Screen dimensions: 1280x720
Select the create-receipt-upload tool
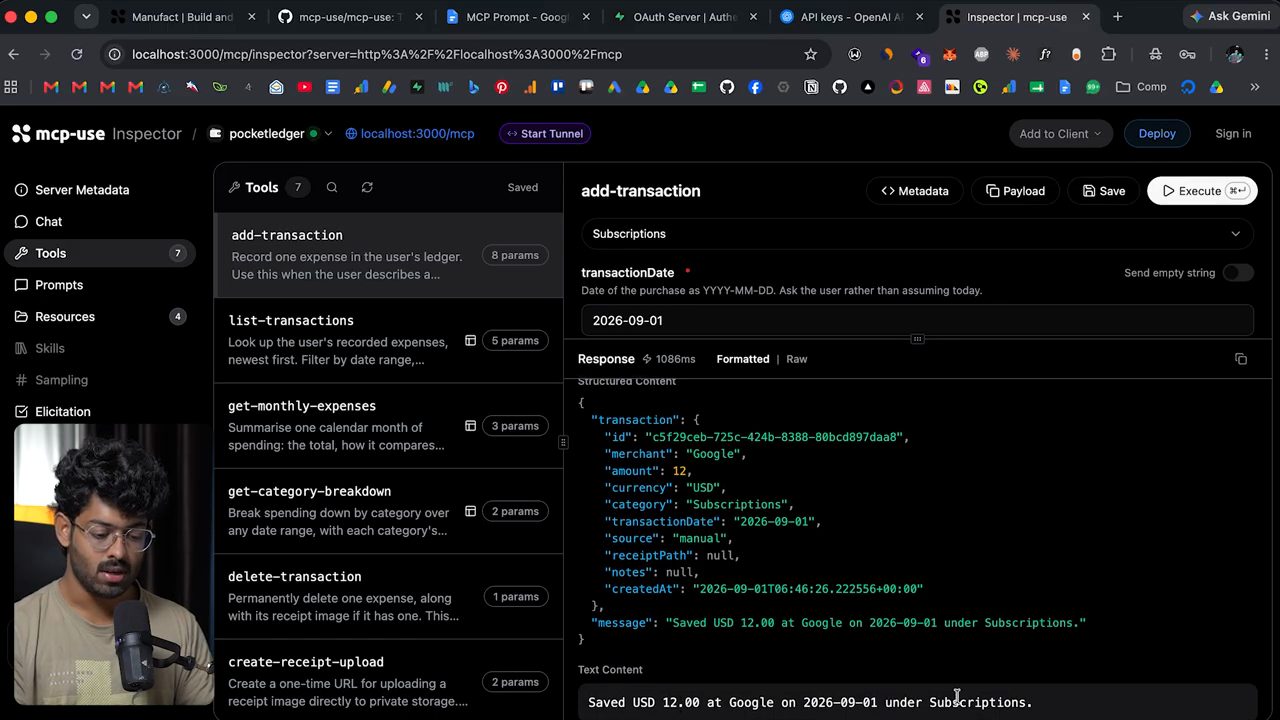tap(389, 680)
